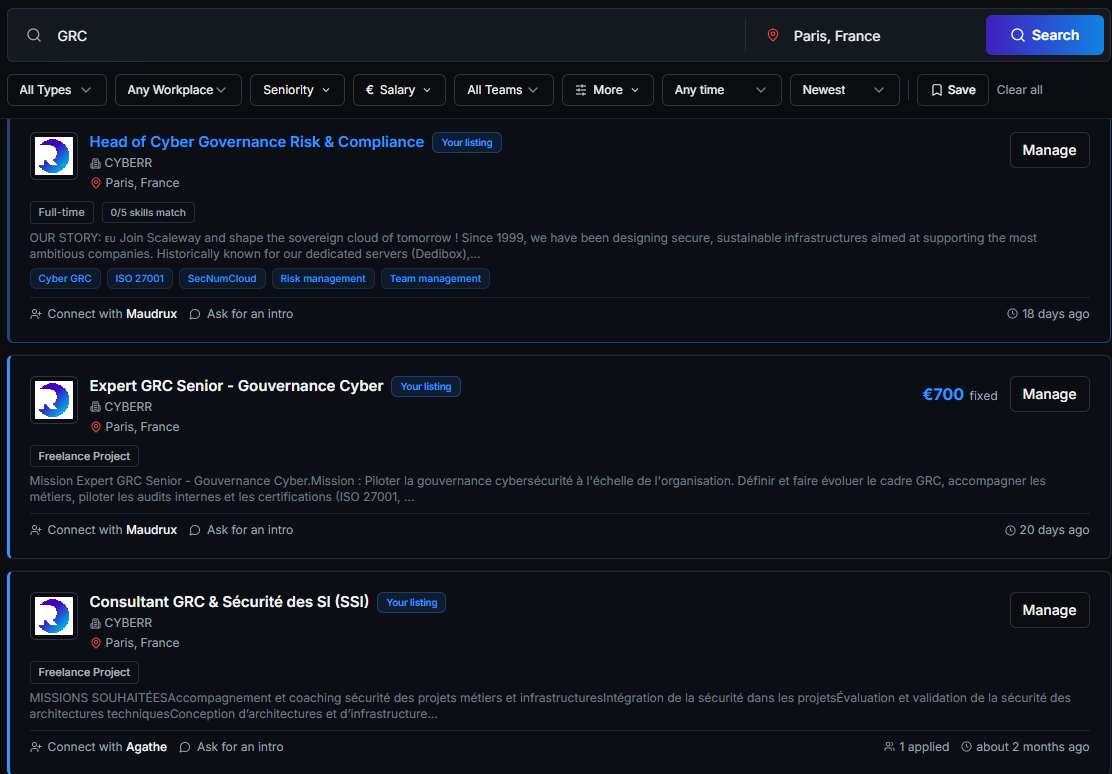Select the Team management skill tag

click(x=435, y=279)
